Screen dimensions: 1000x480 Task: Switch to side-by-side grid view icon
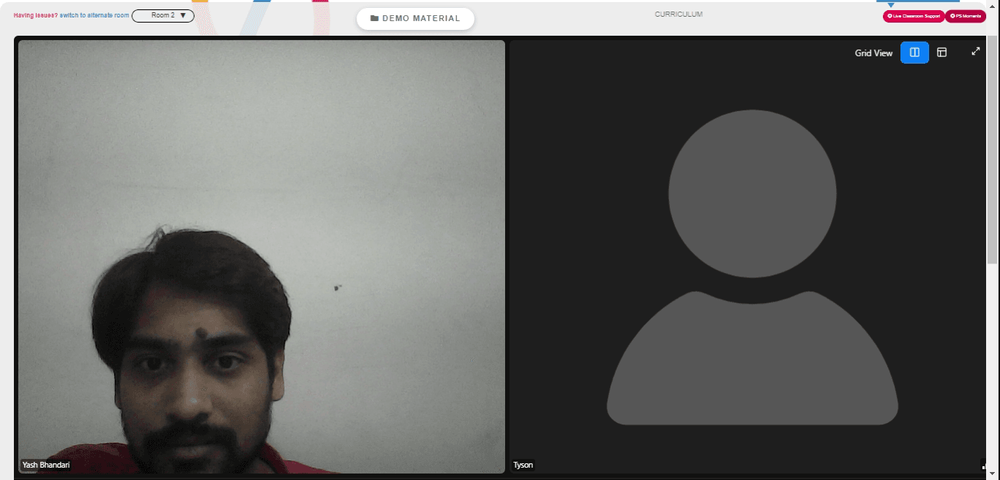(915, 52)
